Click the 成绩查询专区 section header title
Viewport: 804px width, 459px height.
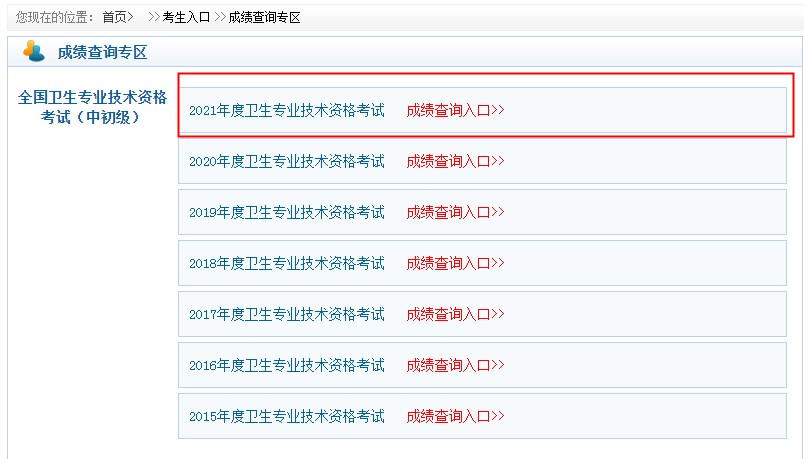pos(102,52)
